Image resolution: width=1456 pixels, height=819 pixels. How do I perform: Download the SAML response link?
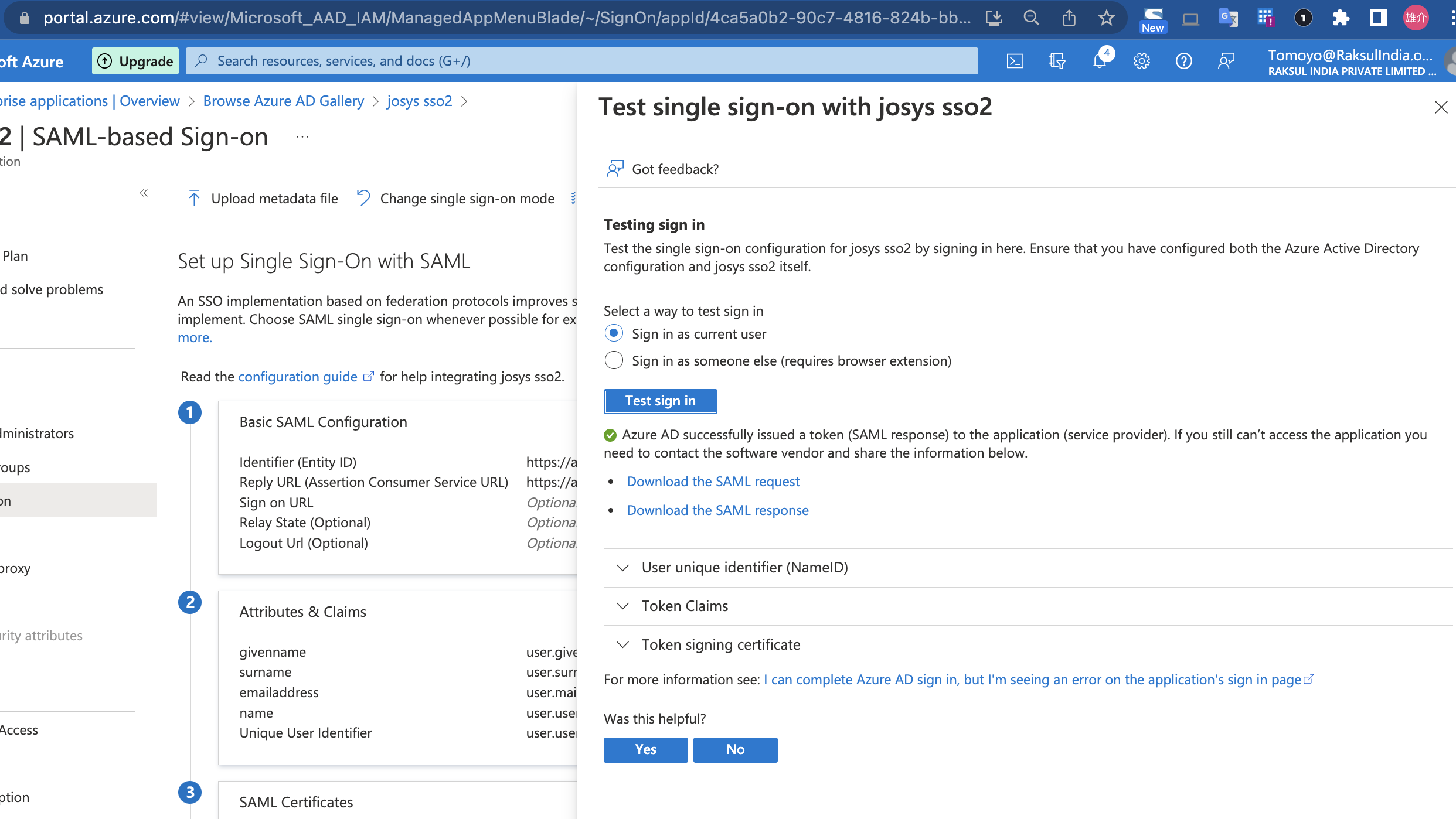[717, 510]
